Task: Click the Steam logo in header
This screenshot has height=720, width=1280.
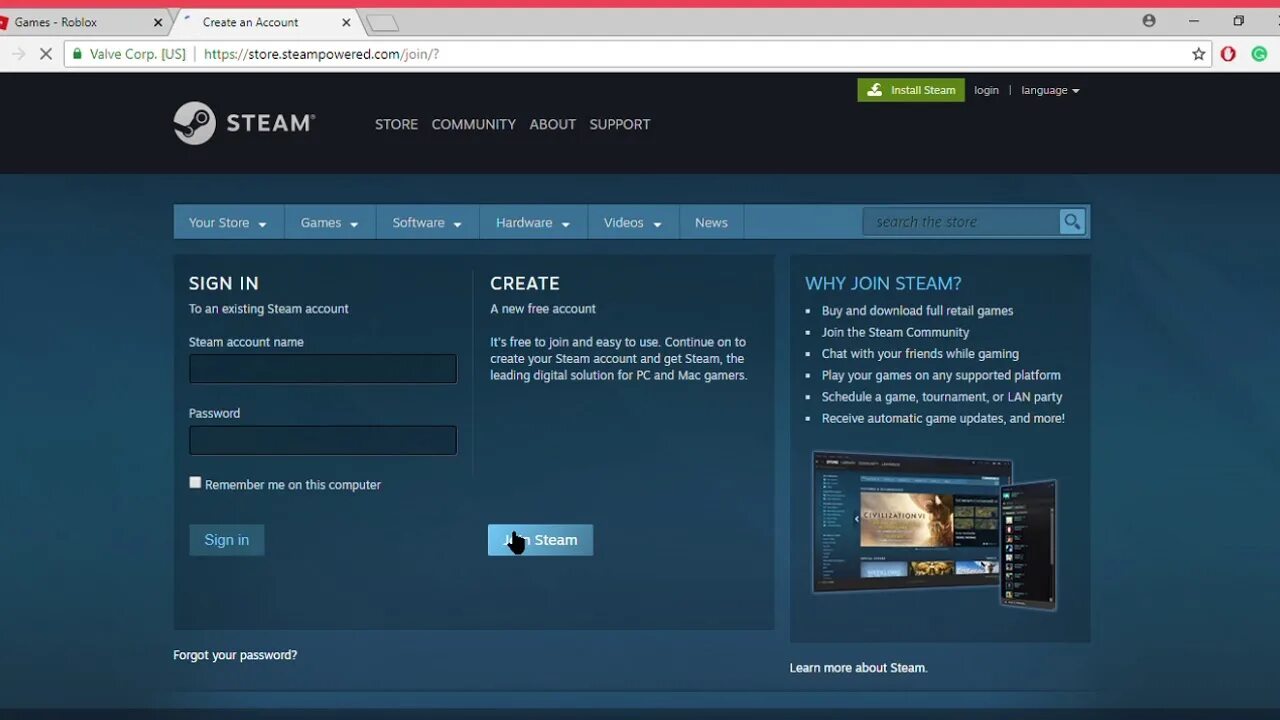Action: tap(244, 123)
